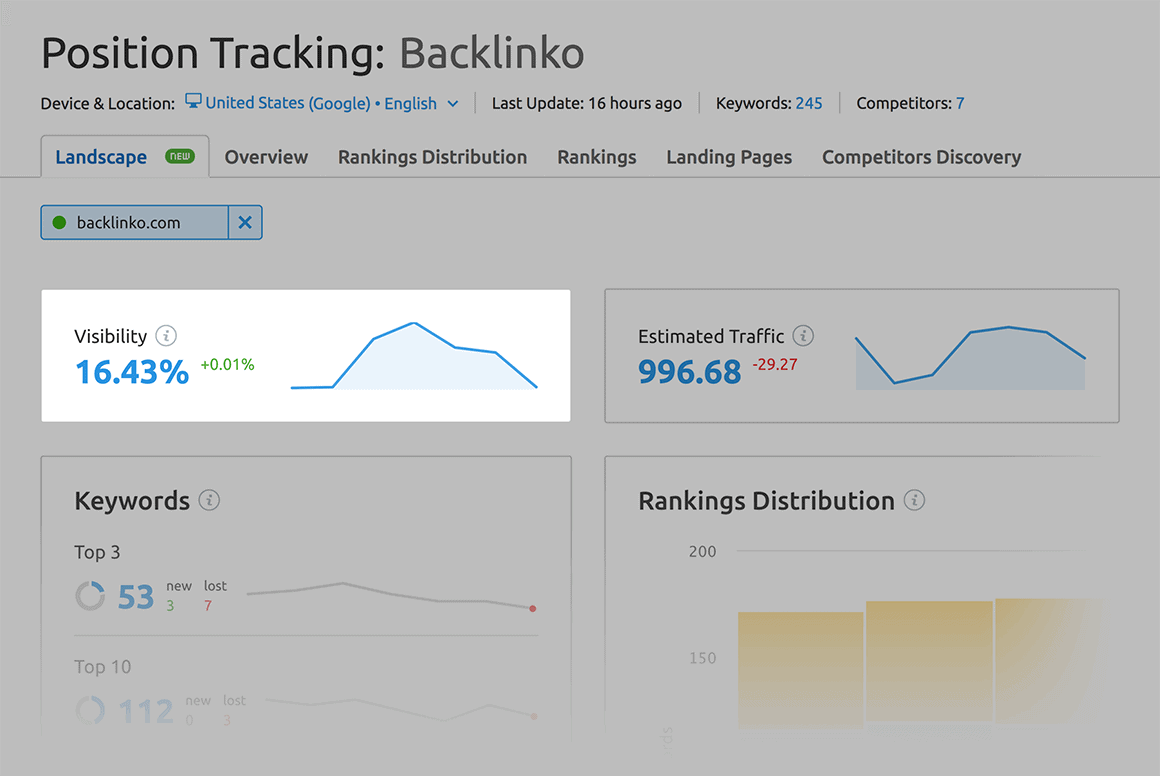
Task: Switch to the Competitors Discovery tab
Action: click(922, 157)
